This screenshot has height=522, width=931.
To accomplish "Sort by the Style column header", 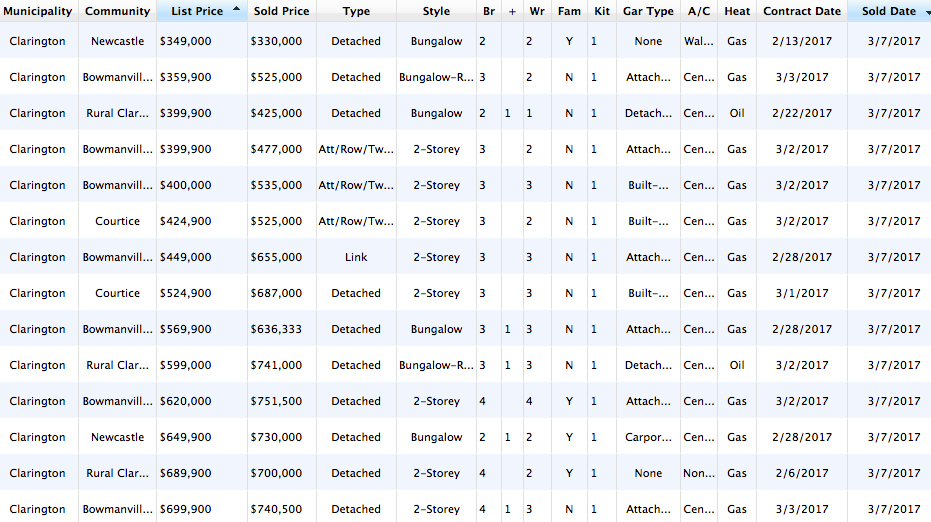I will (436, 12).
